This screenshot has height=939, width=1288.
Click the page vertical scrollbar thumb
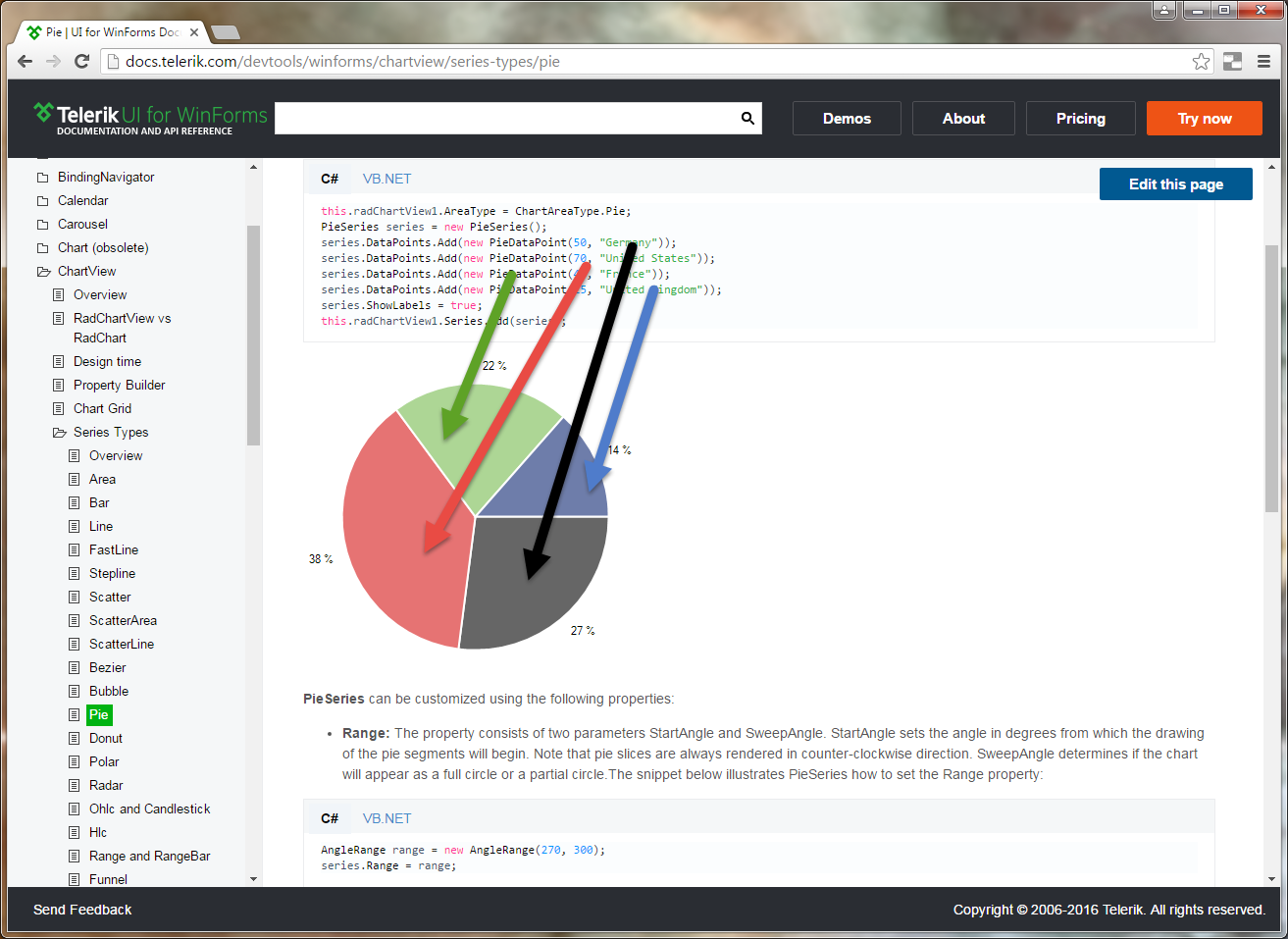point(1272,379)
